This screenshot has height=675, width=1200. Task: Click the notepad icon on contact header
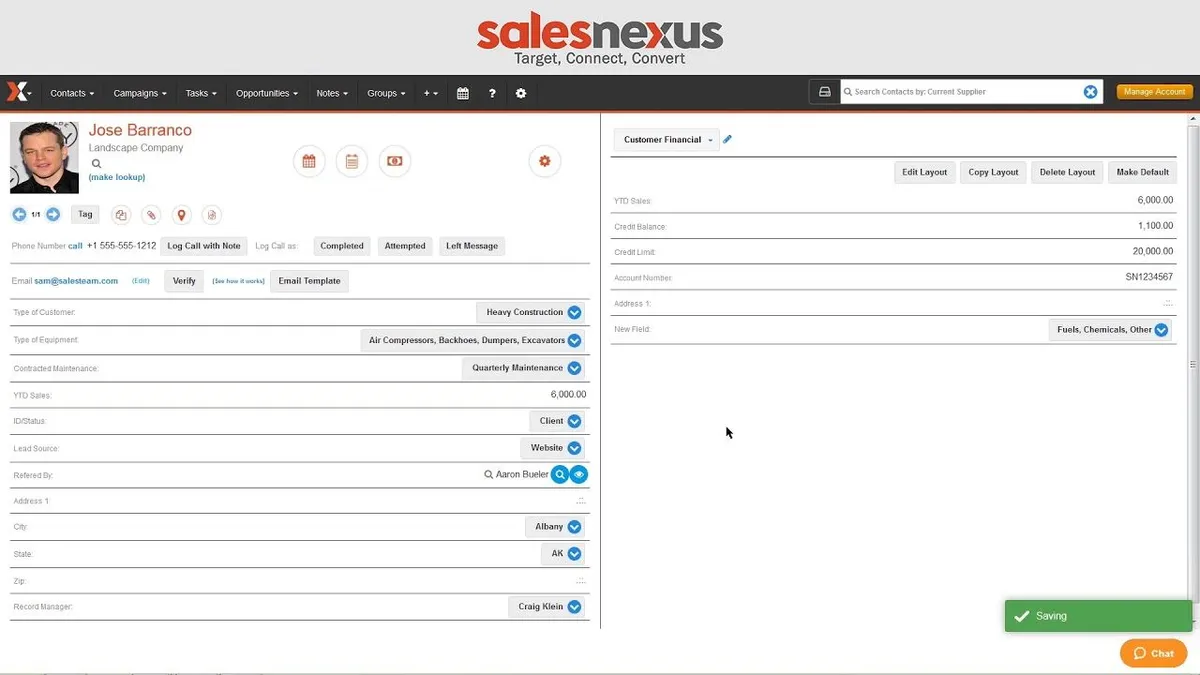pyautogui.click(x=352, y=161)
